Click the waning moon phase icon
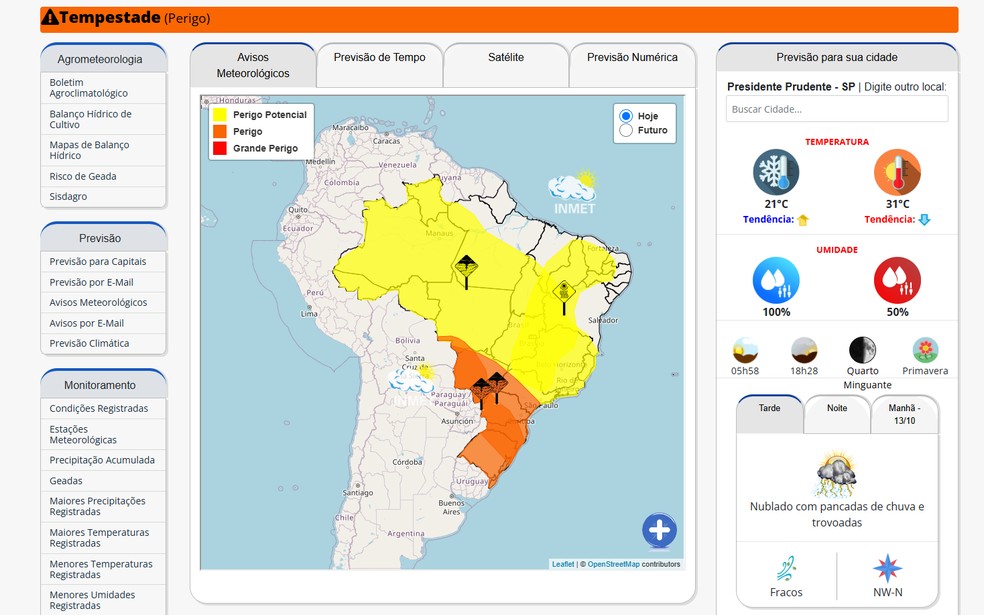The image size is (984, 615). [x=862, y=350]
